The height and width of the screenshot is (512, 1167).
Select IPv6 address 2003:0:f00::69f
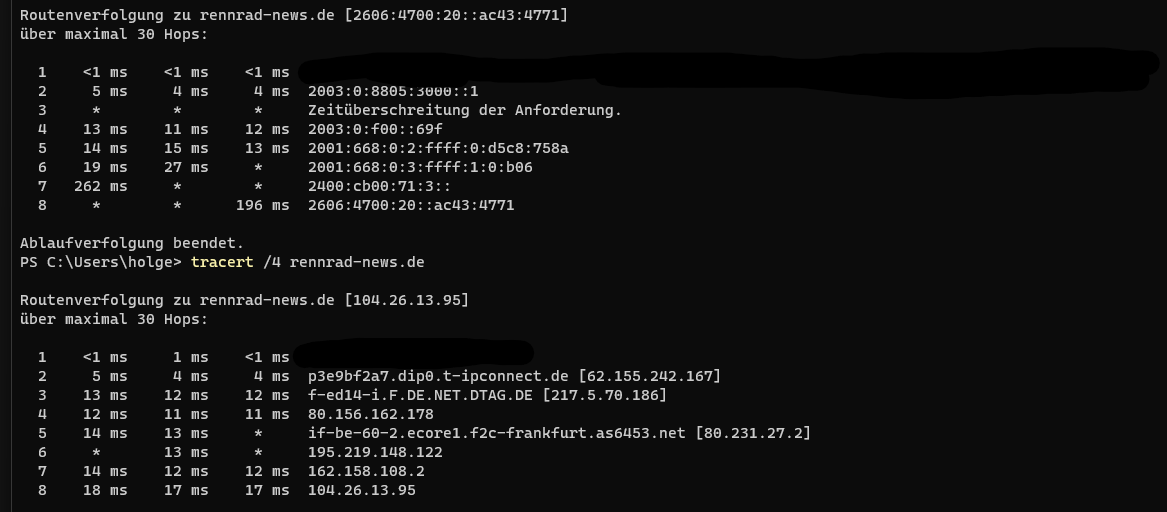[x=375, y=129]
